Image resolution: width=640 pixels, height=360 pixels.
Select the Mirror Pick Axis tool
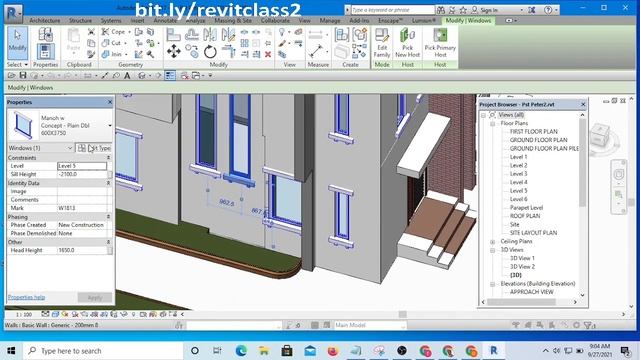point(210,35)
